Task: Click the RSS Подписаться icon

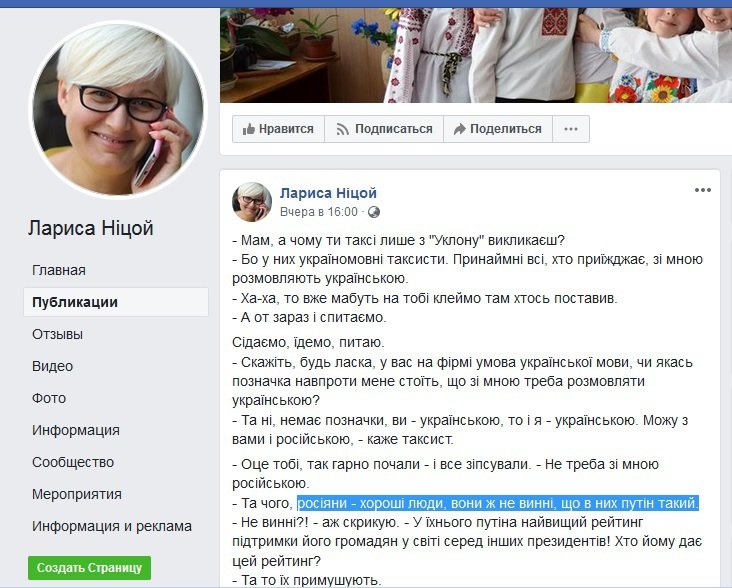Action: click(x=343, y=129)
